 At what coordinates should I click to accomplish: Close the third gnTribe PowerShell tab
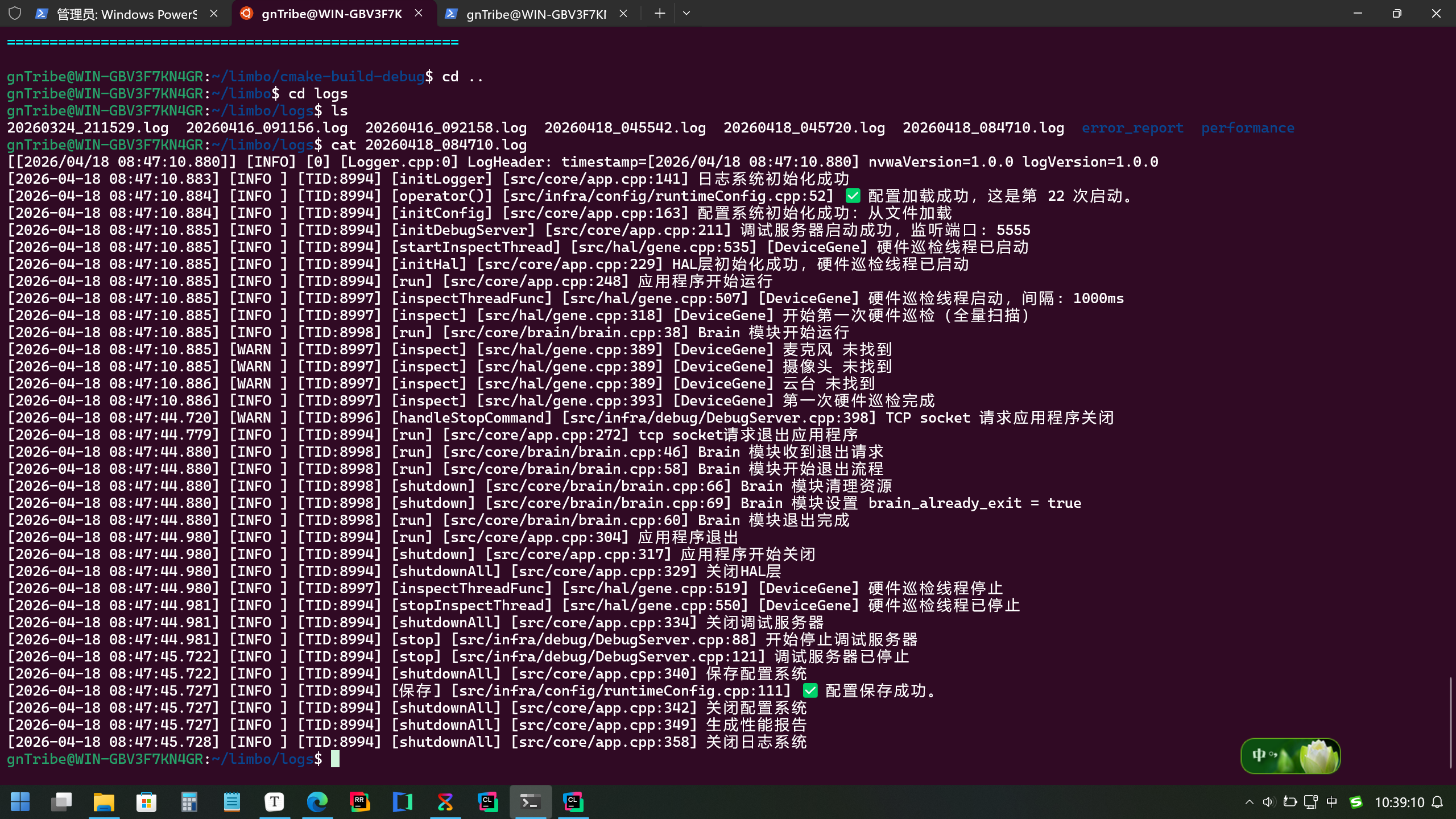pos(623,14)
